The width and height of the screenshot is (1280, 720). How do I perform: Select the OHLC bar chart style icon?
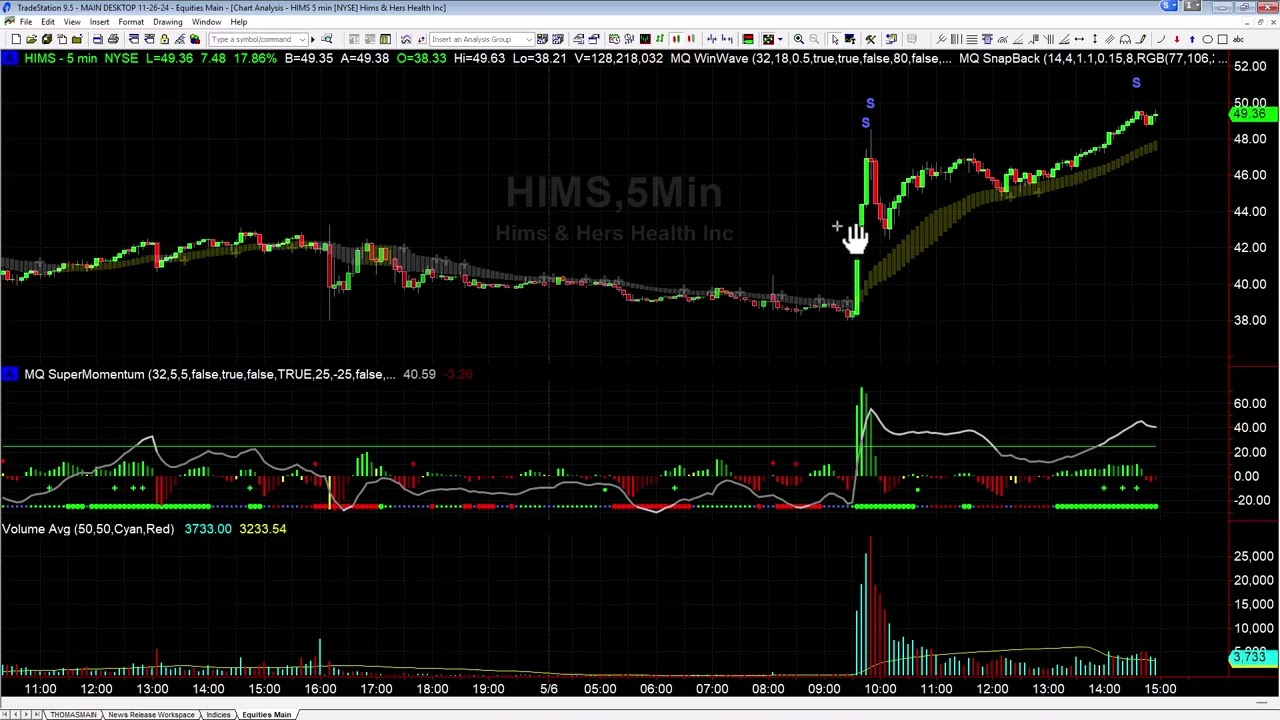(660, 39)
